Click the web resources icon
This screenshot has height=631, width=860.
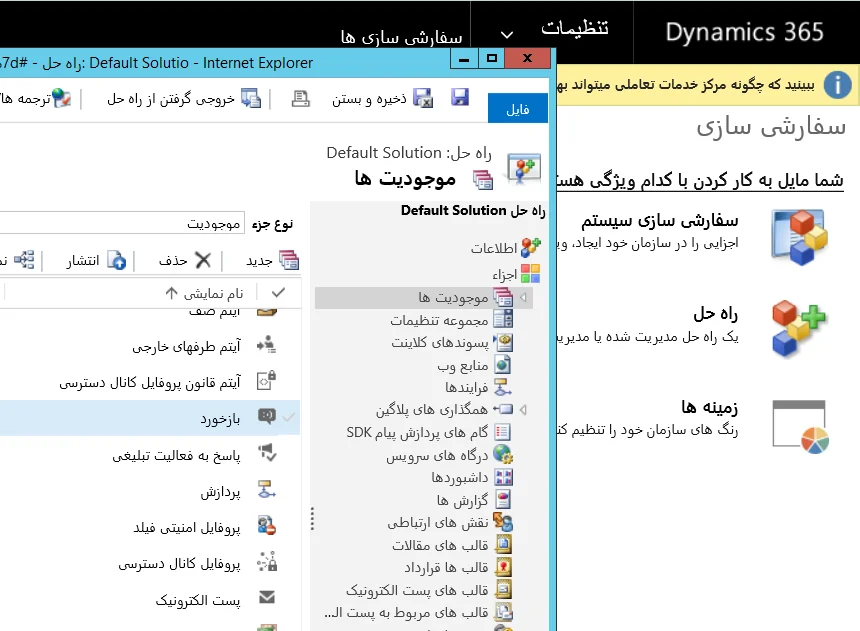pos(502,365)
